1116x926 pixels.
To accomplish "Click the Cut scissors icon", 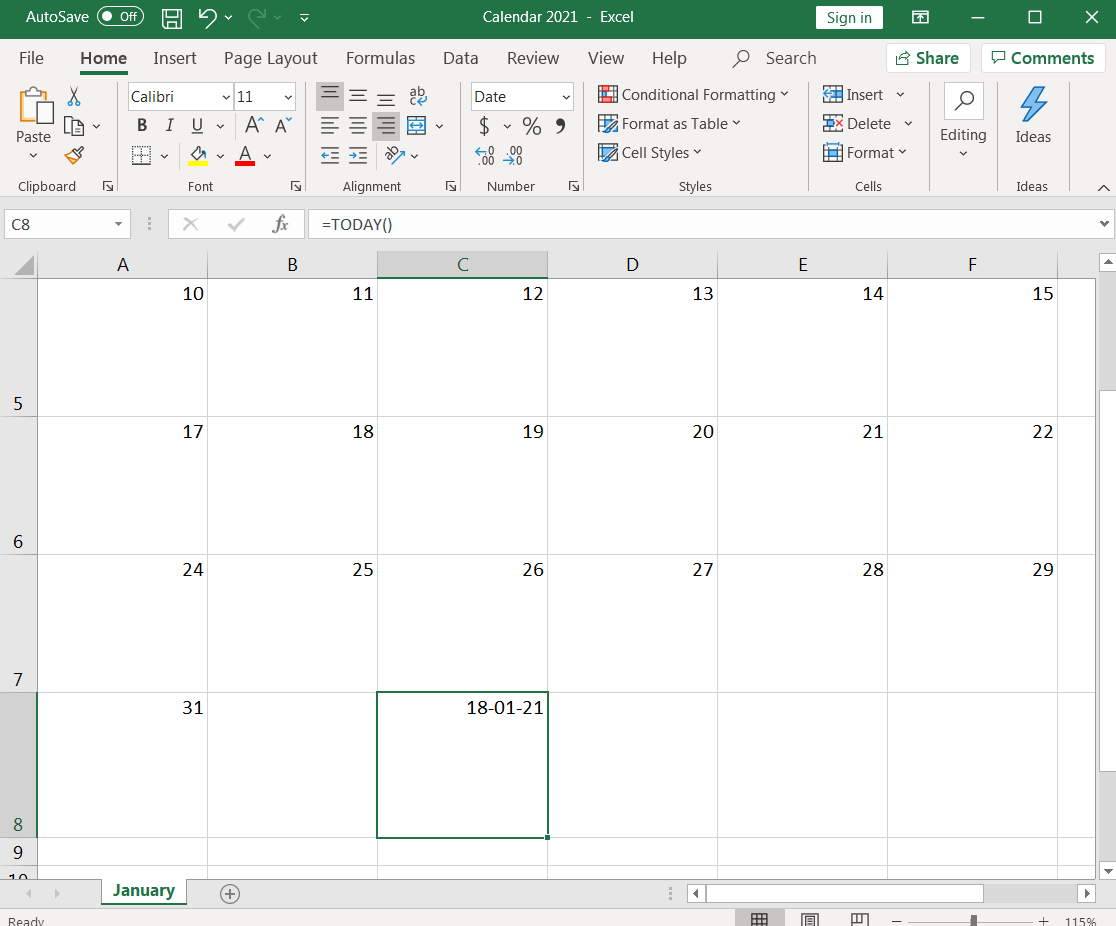I will coord(74,97).
